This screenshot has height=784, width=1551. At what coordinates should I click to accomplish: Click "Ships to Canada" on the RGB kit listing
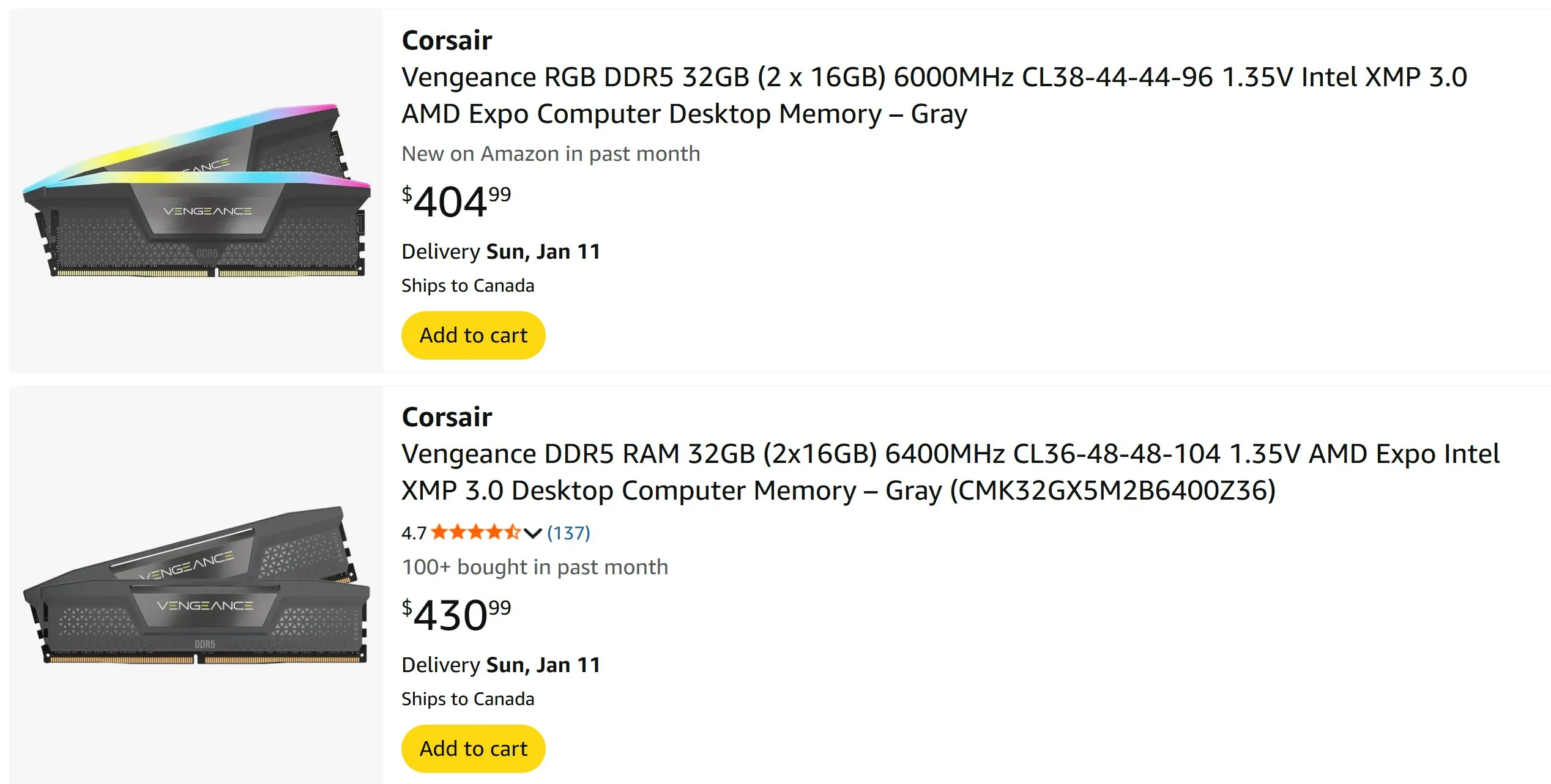click(467, 286)
